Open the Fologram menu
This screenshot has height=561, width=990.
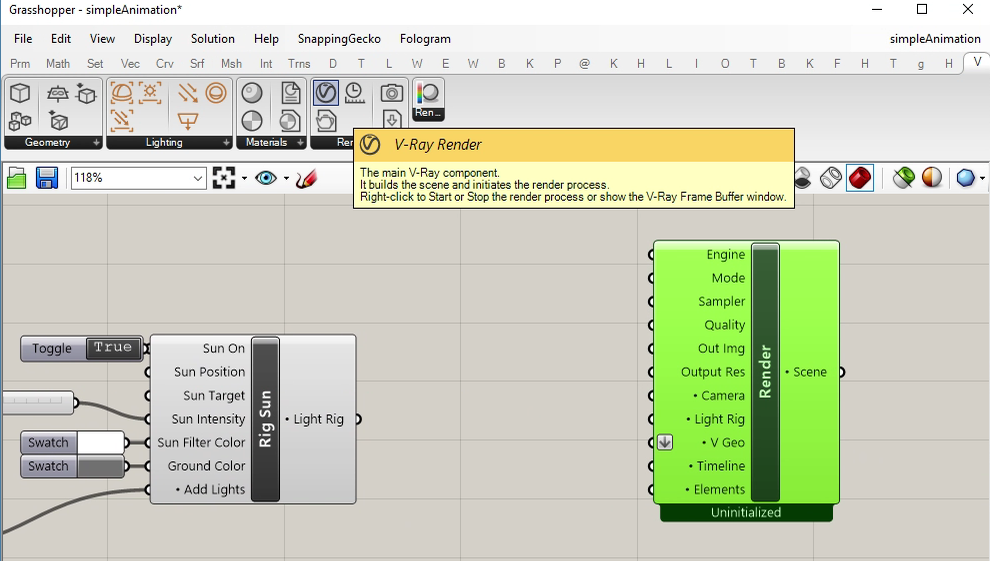(425, 38)
